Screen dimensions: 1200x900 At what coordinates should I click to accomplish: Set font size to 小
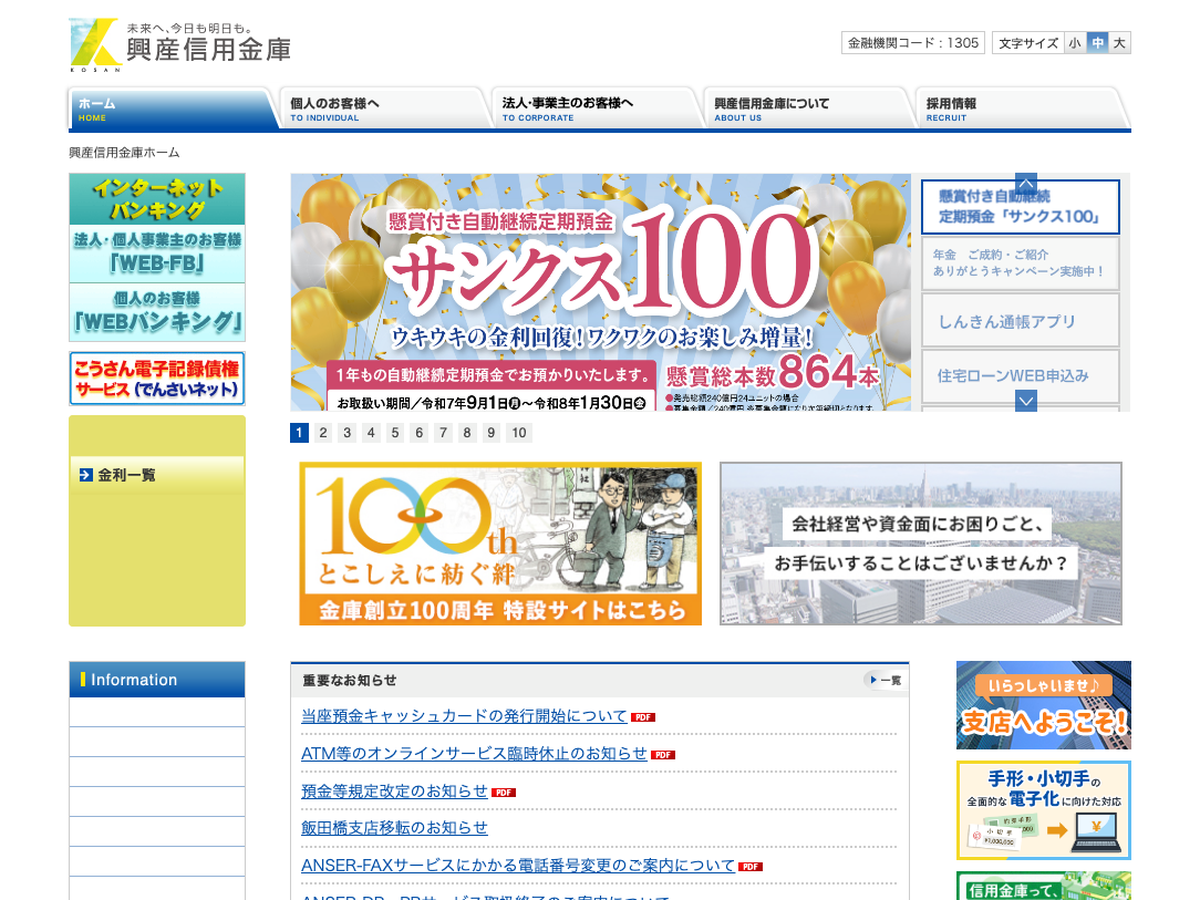(1074, 43)
